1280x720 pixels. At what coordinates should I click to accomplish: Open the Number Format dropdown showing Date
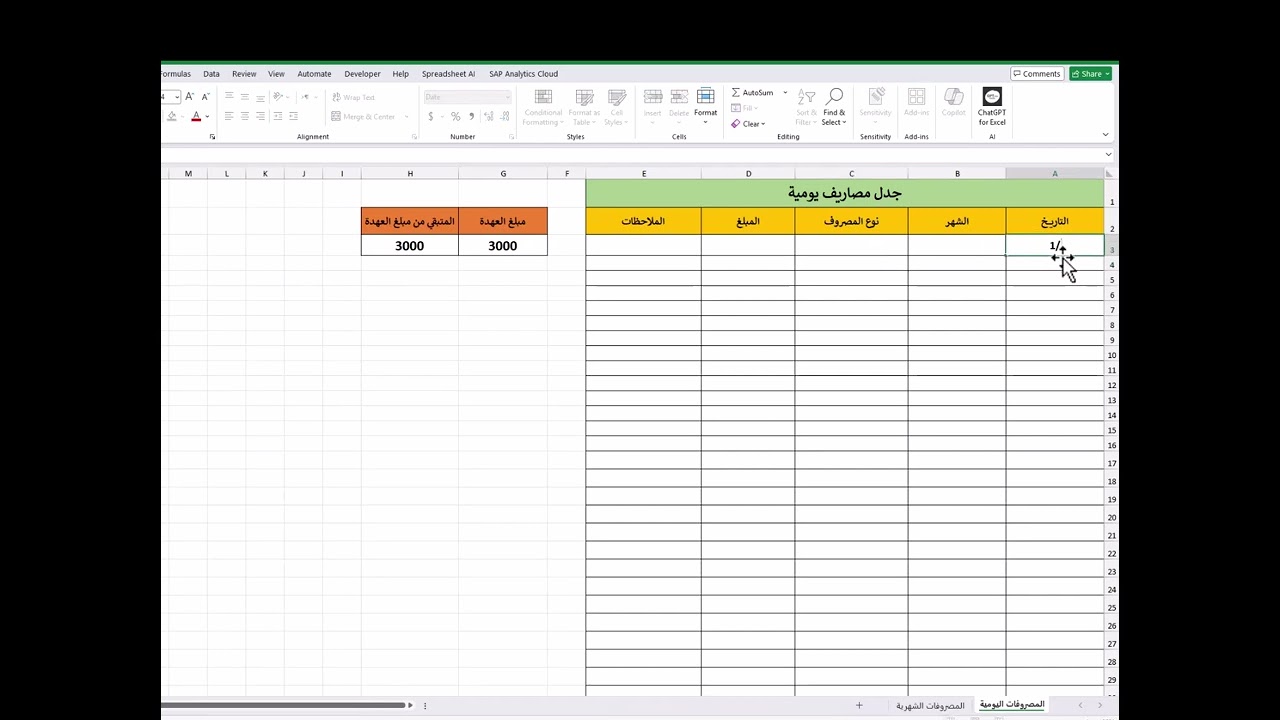467,97
